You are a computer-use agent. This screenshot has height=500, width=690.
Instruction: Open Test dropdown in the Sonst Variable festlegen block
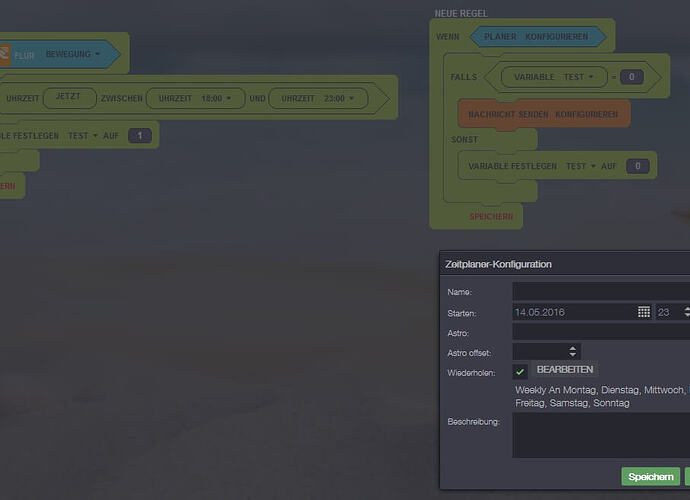click(x=580, y=166)
